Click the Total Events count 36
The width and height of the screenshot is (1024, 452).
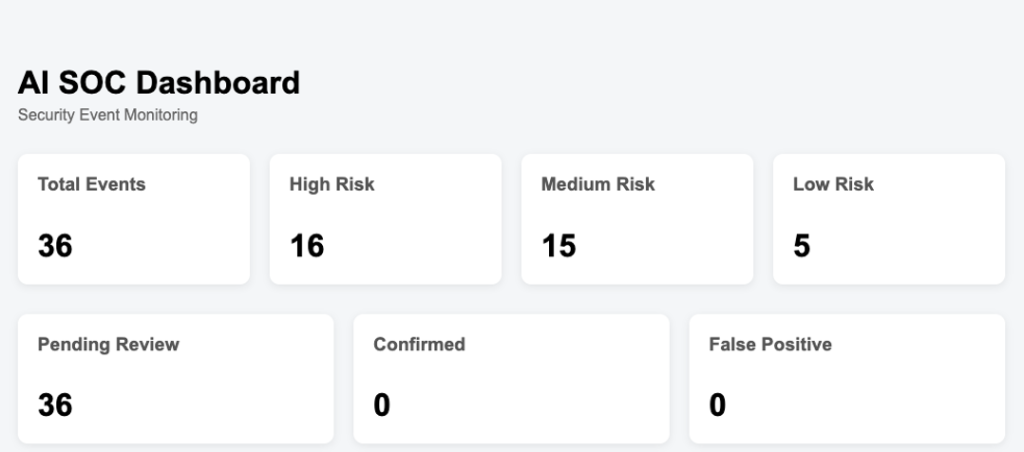click(x=55, y=246)
